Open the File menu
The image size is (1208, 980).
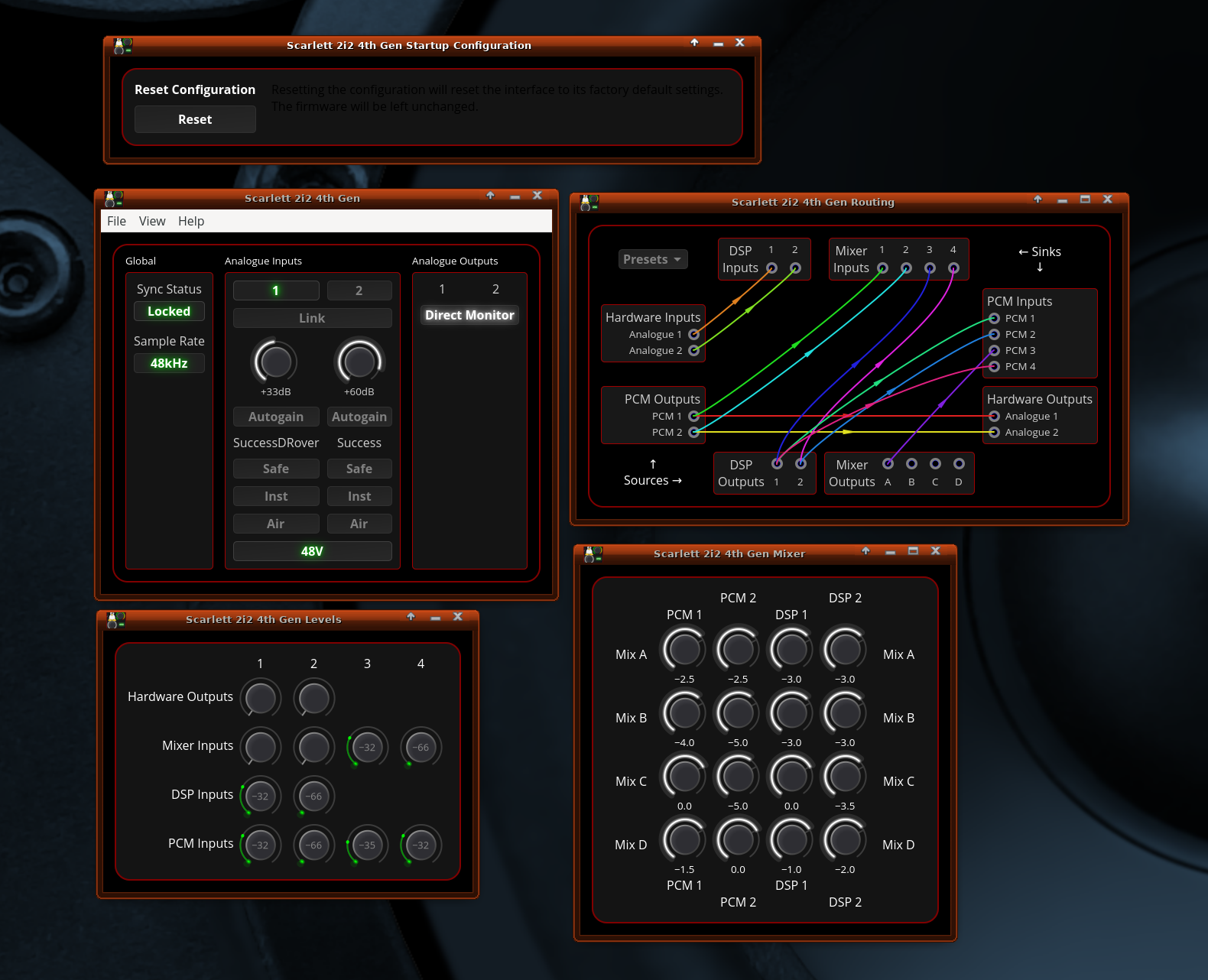tap(116, 221)
